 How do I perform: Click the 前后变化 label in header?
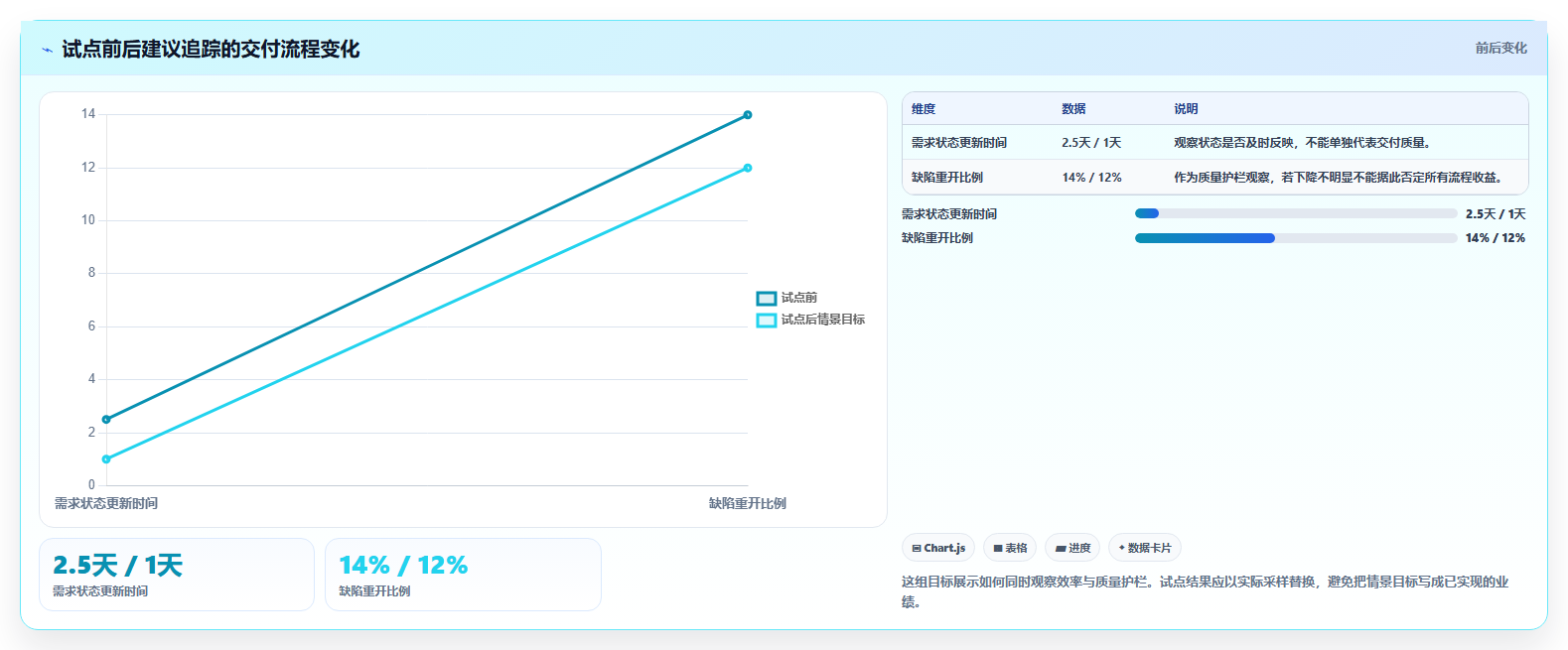pyautogui.click(x=1500, y=48)
